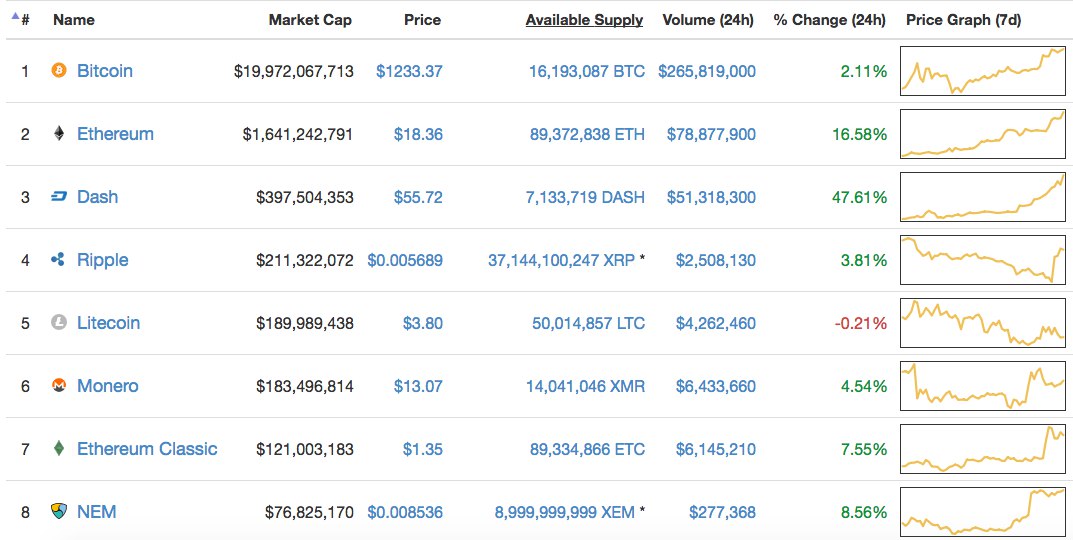Click supply 14,041,046 XMR
The width and height of the screenshot is (1073, 540).
[585, 386]
